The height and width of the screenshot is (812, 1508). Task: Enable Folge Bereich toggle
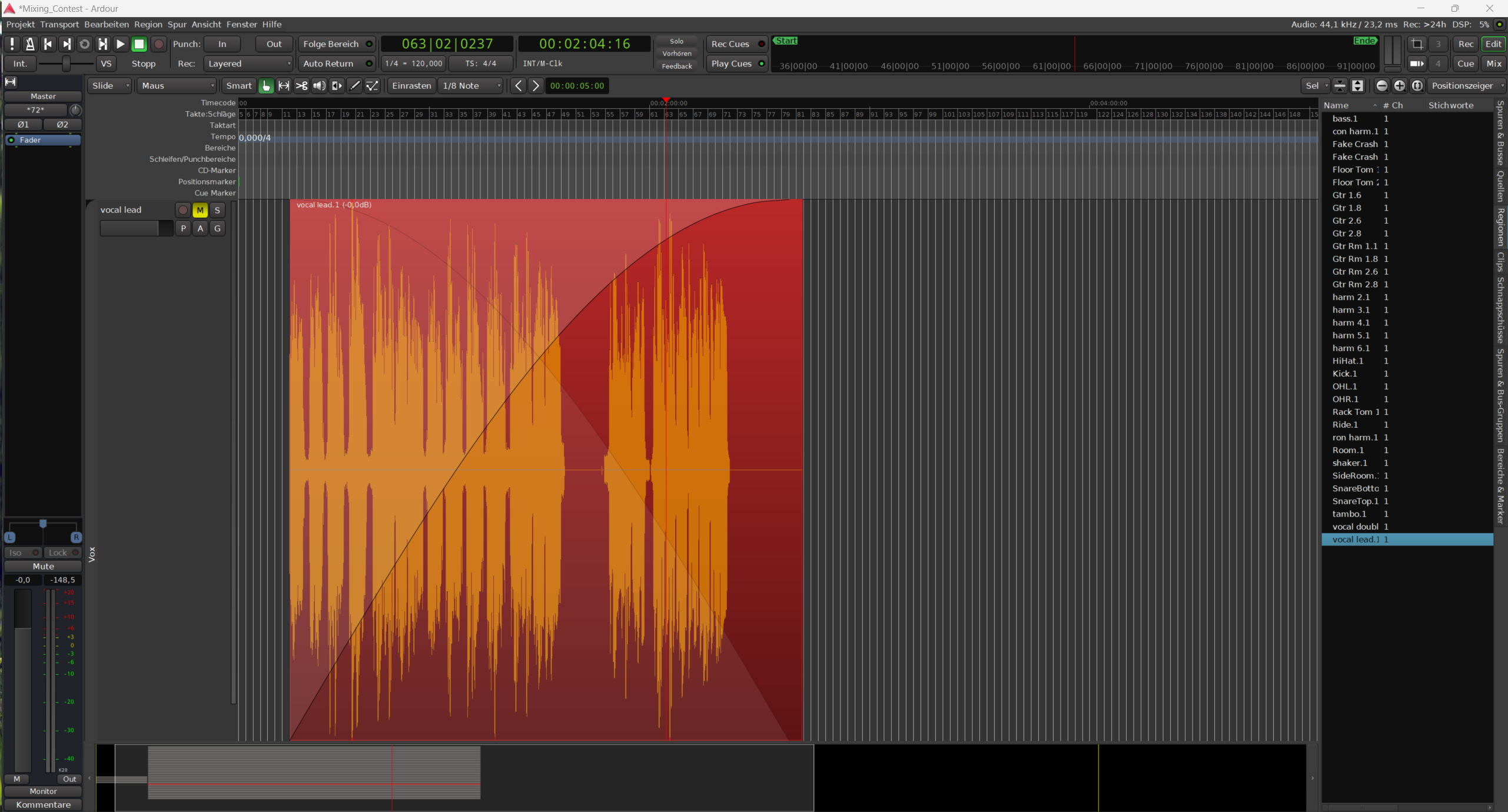[x=337, y=44]
